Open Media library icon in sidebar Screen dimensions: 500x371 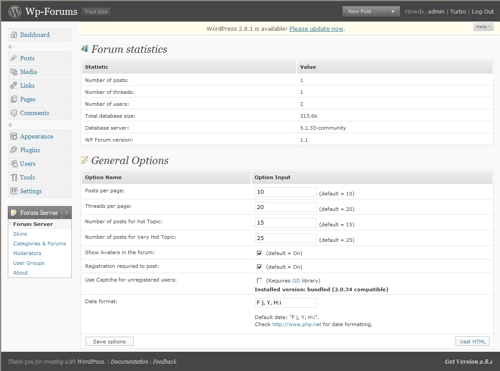click(x=14, y=72)
